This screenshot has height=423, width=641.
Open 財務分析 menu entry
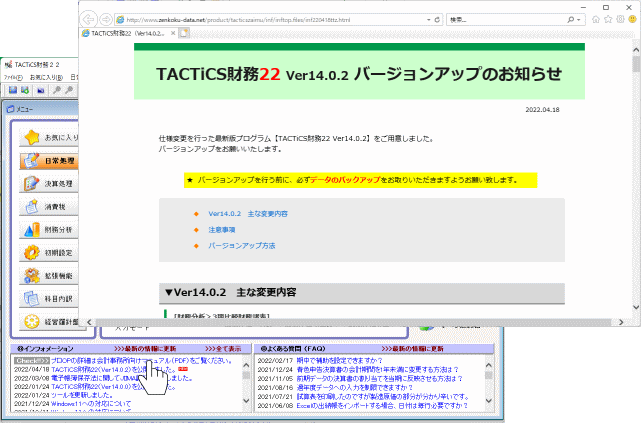pos(49,230)
